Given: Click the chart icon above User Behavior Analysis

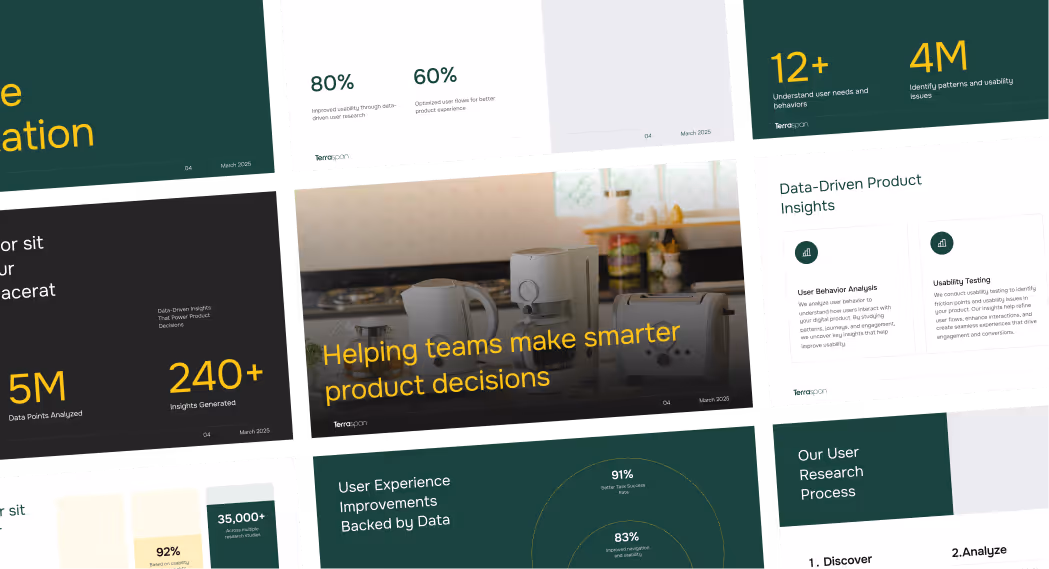Looking at the screenshot, I should click(806, 252).
